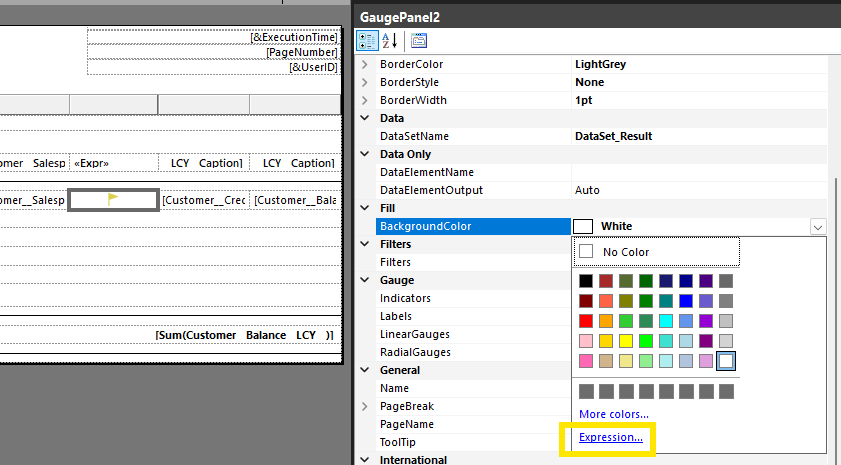Open the Property Pages icon

click(x=419, y=40)
